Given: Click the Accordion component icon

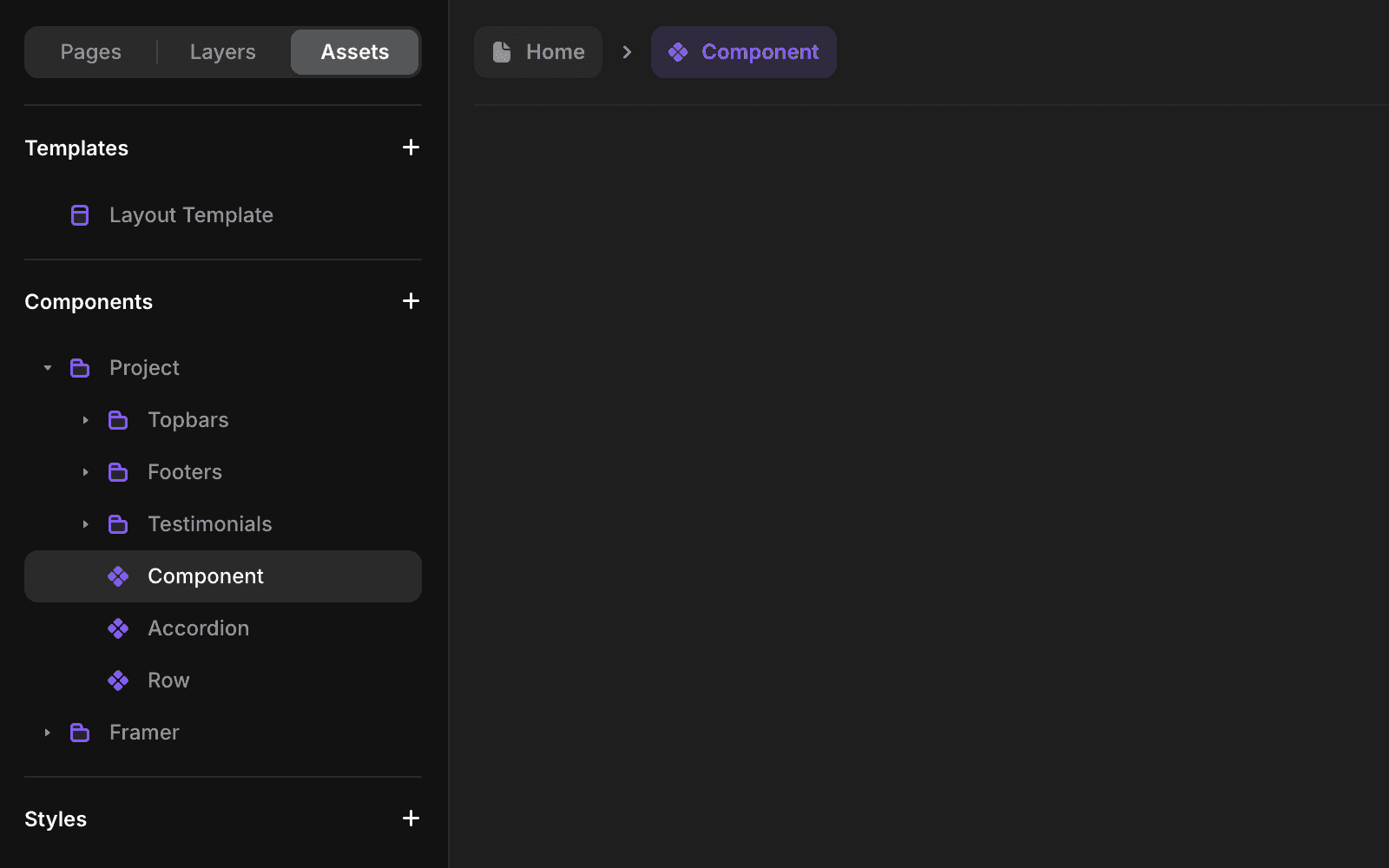Looking at the screenshot, I should click(118, 628).
